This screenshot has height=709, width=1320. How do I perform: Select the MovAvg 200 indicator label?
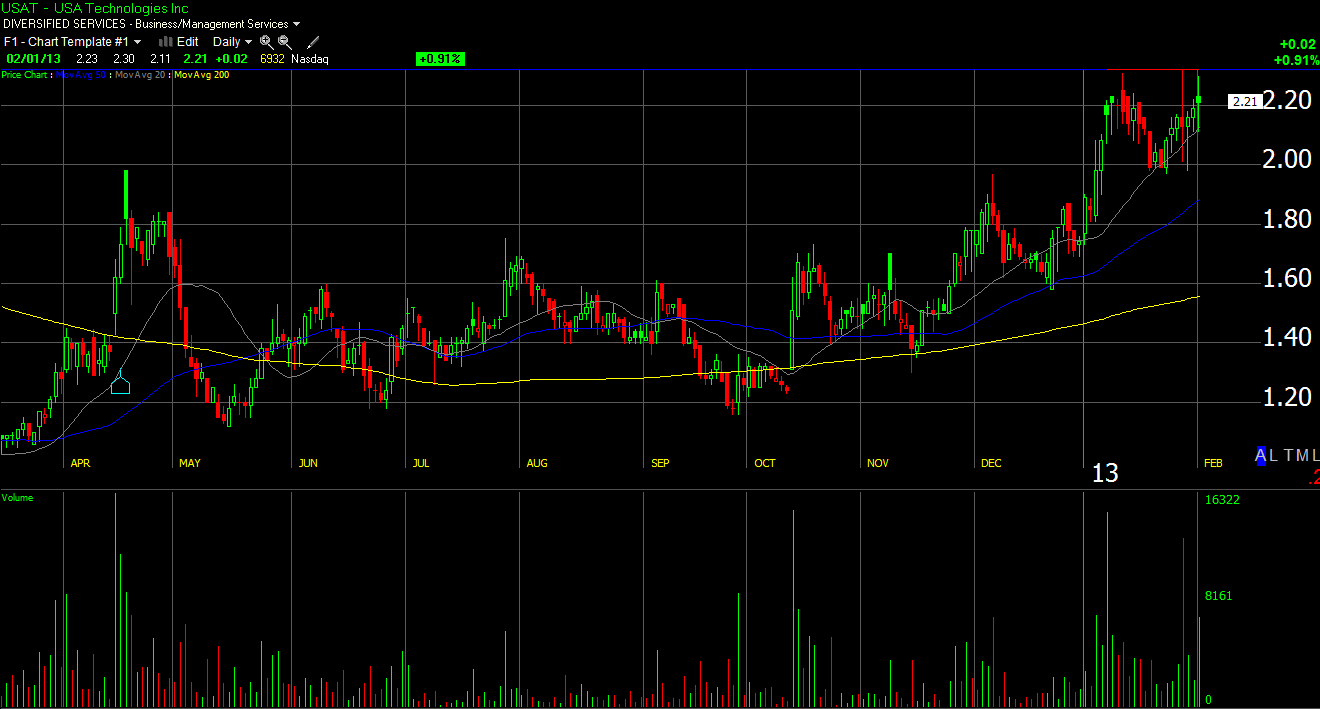201,75
